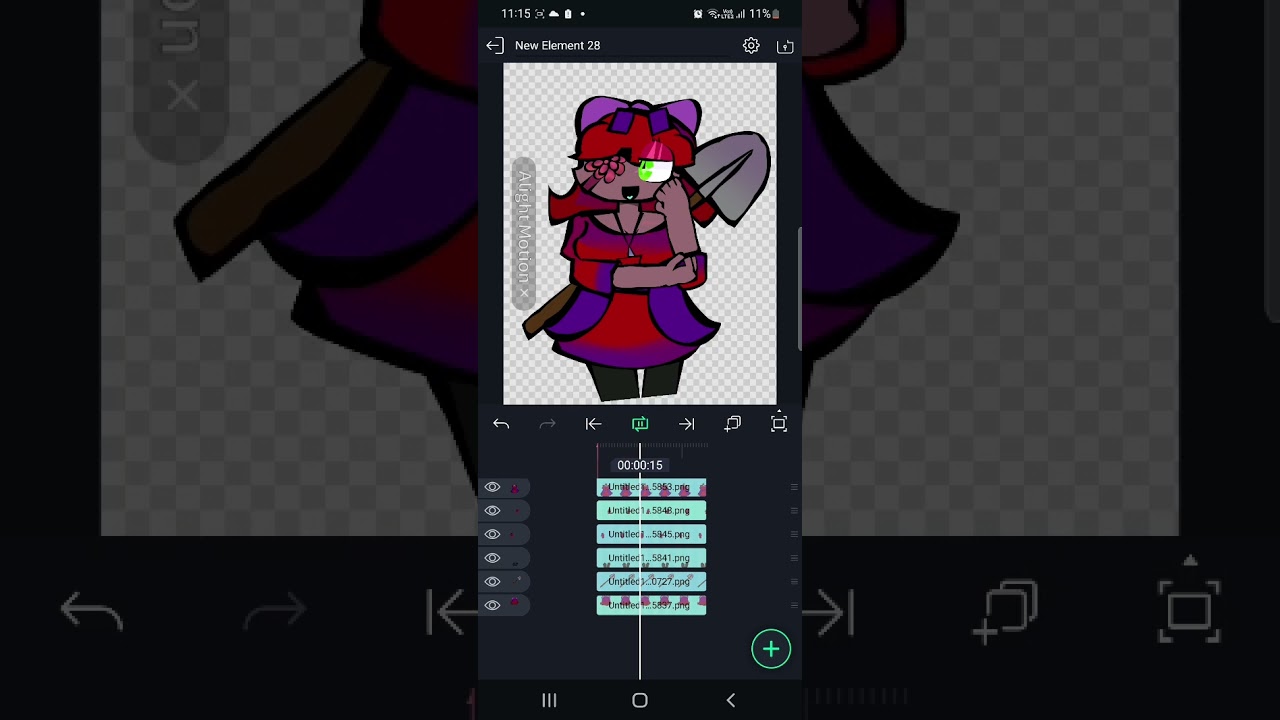Exit the element editor with back arrow
The image size is (1280, 720).
pyautogui.click(x=495, y=45)
